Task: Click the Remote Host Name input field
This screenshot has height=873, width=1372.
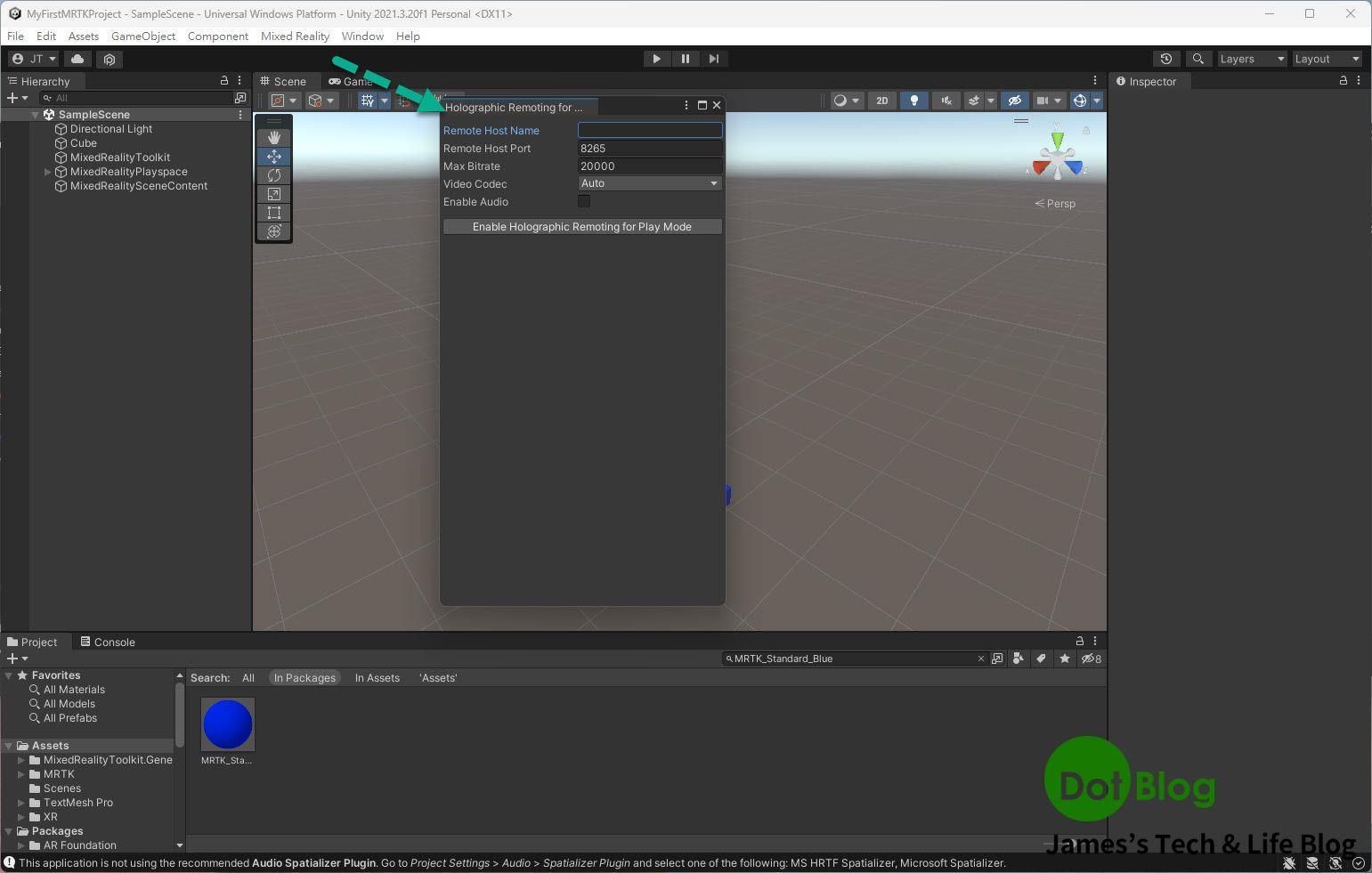Action: click(650, 130)
